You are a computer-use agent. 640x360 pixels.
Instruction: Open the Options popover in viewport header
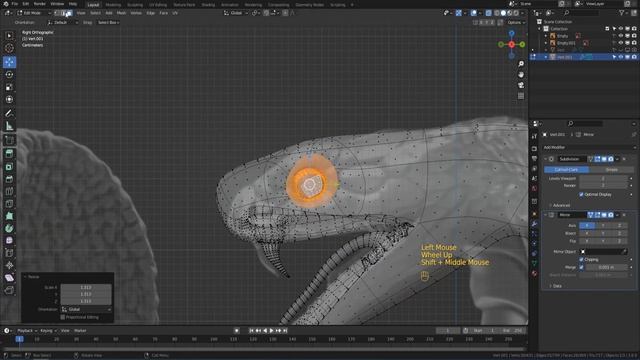[516, 22]
